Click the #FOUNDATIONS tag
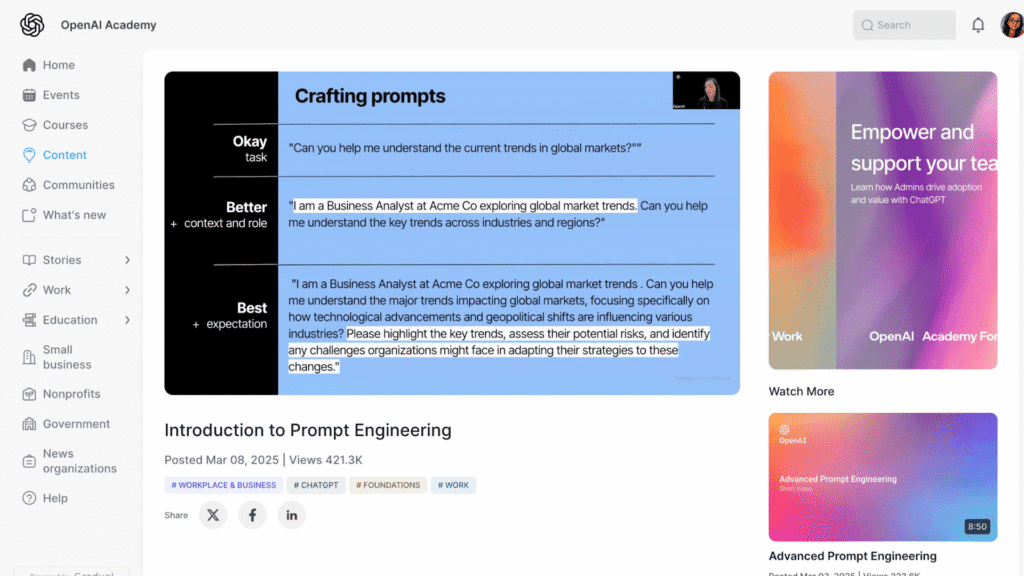1024x576 pixels. pyautogui.click(x=388, y=485)
